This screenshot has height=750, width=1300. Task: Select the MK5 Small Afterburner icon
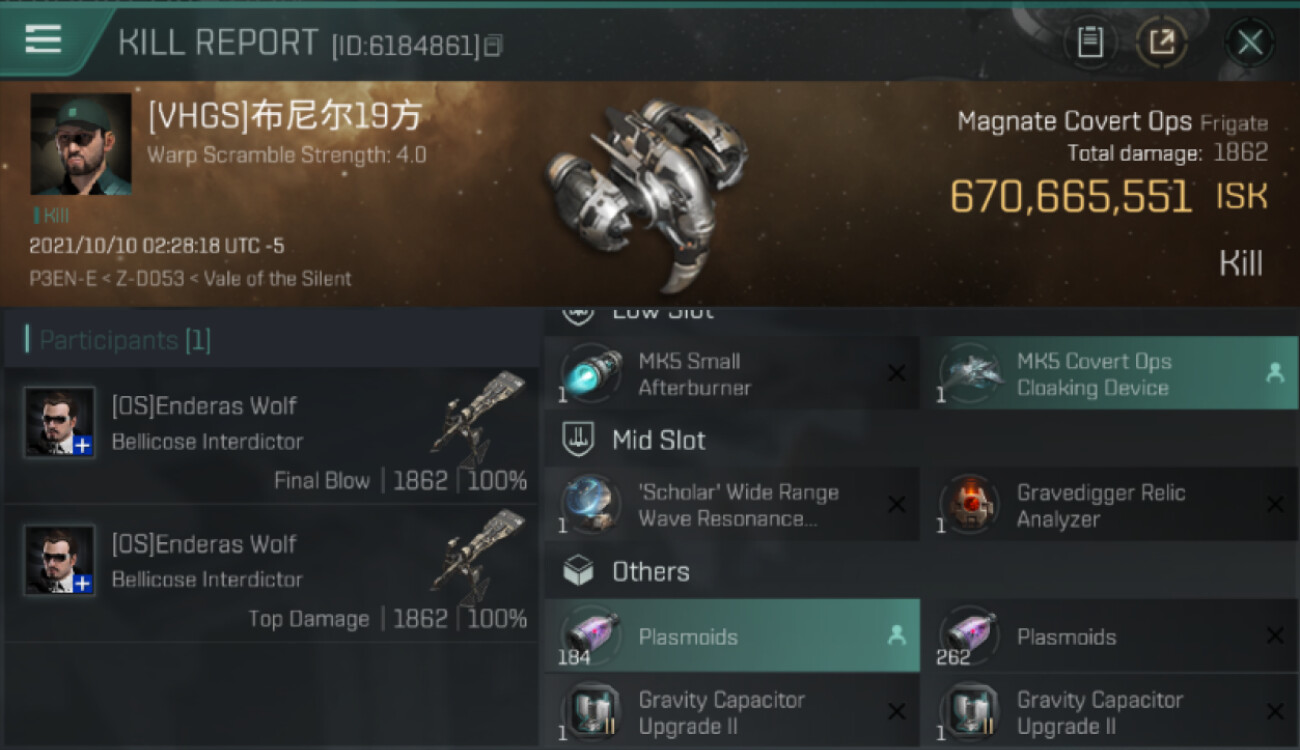pos(591,374)
